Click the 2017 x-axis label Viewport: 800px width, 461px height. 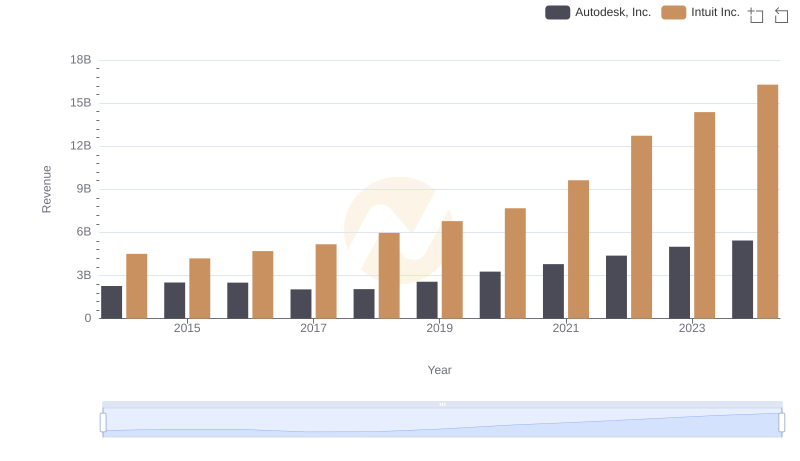point(313,328)
